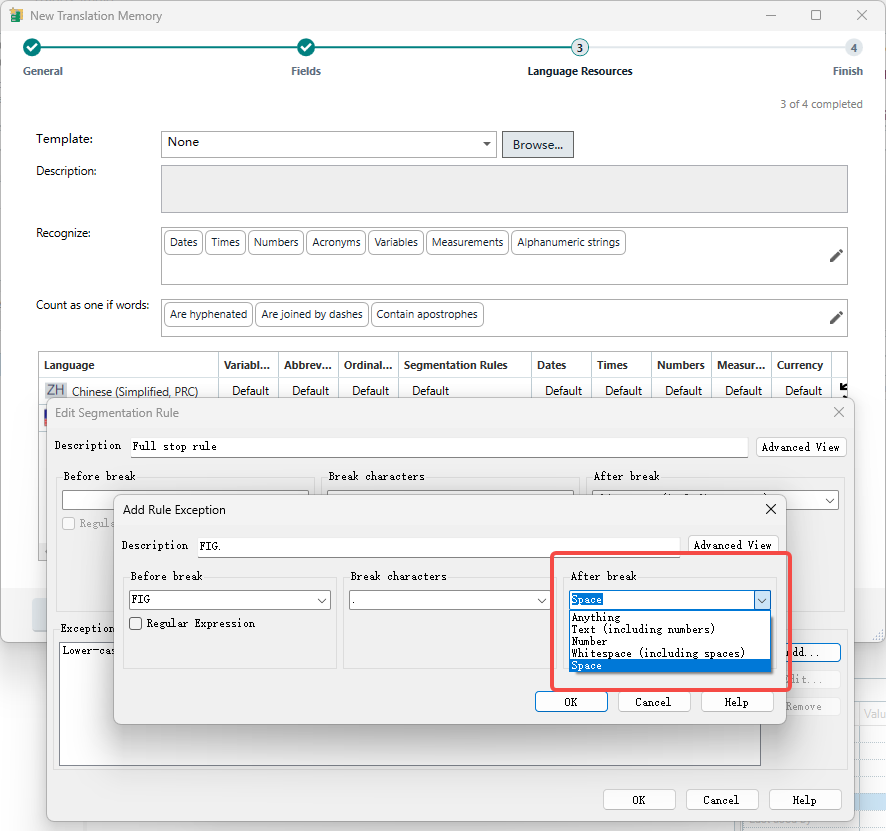Click the Fields step checkmark circle
This screenshot has width=886, height=831.
click(306, 47)
